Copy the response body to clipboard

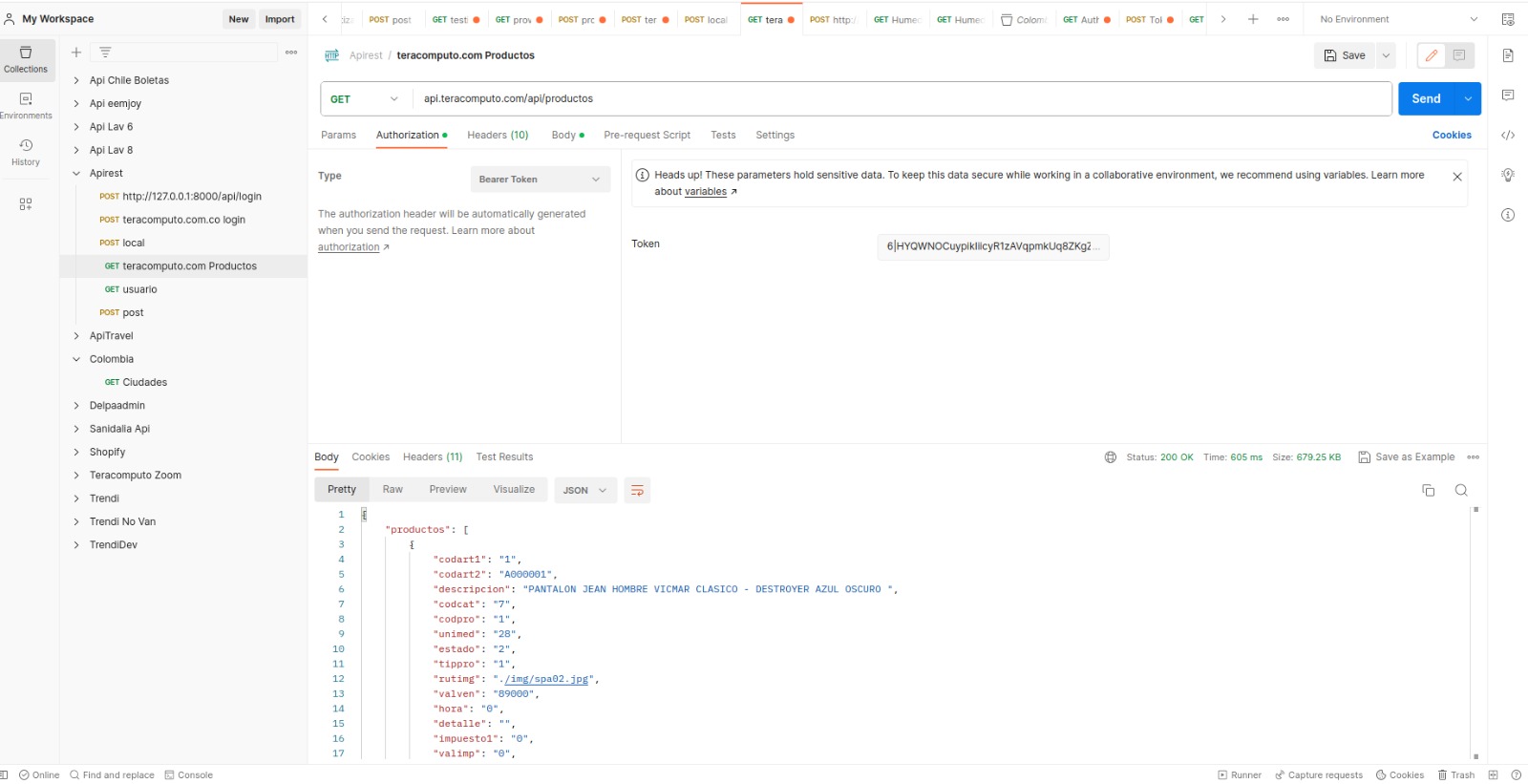[1429, 491]
